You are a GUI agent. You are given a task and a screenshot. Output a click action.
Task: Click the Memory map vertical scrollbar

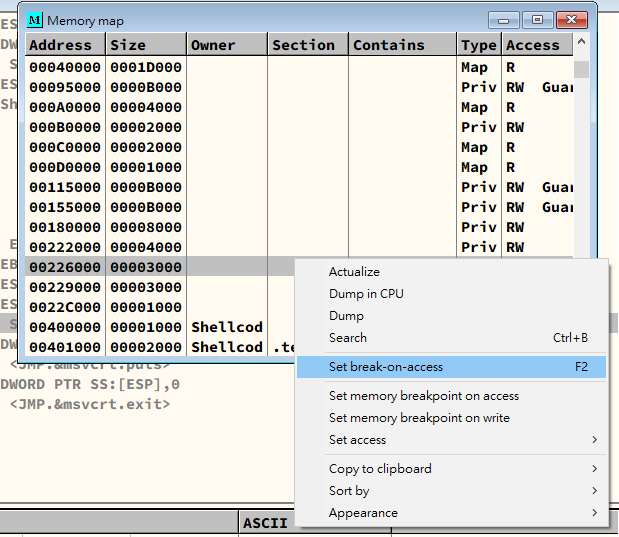[581, 150]
